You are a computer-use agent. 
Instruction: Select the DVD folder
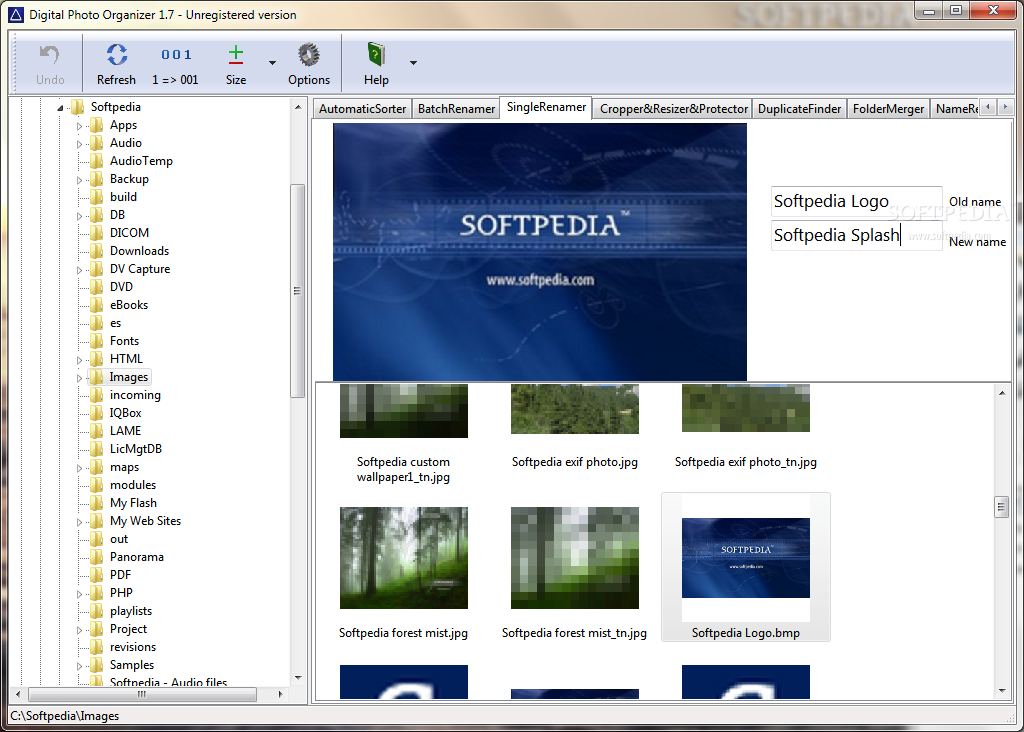point(121,287)
